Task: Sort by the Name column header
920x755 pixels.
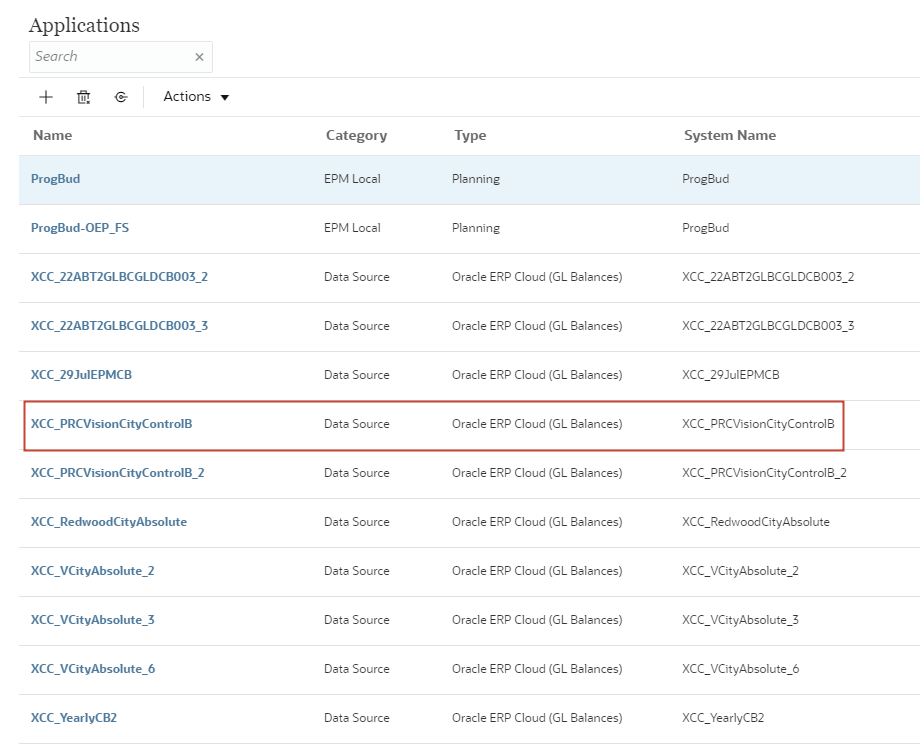Action: tap(53, 135)
